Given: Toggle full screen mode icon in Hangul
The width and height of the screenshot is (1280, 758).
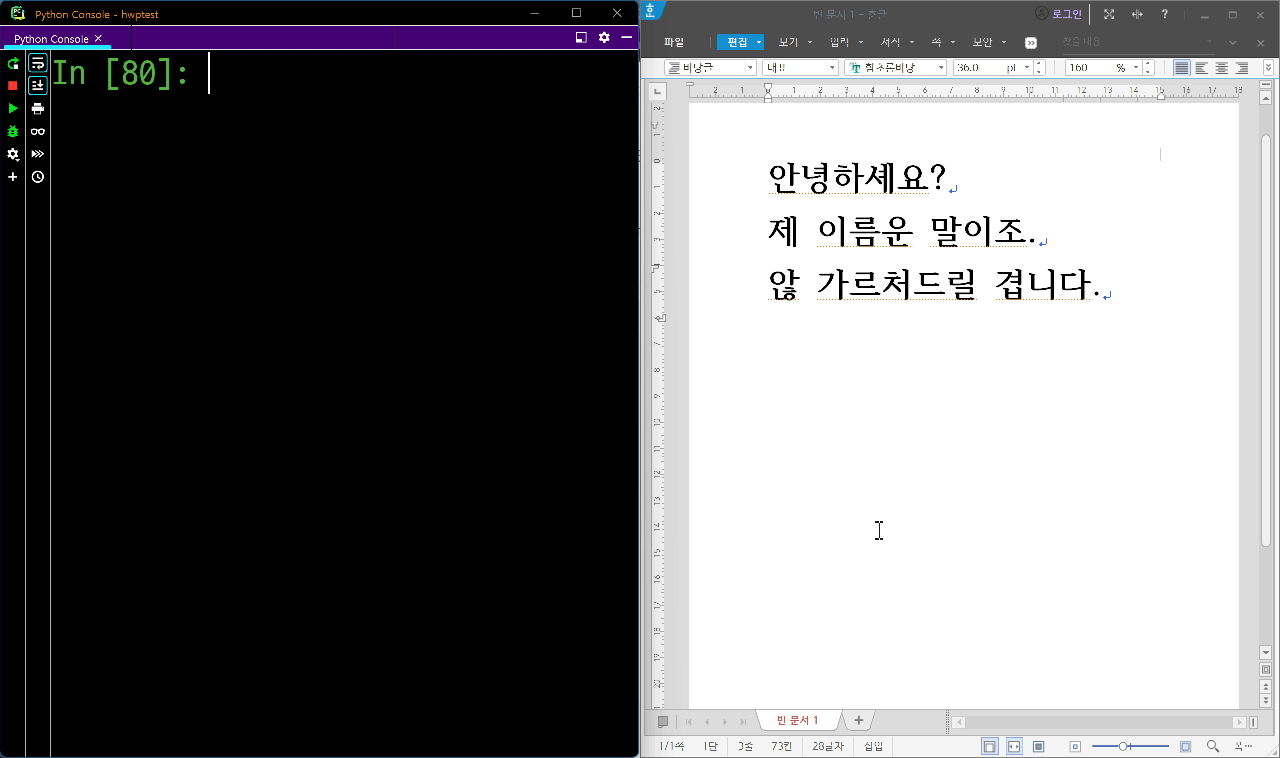Looking at the screenshot, I should [1109, 14].
